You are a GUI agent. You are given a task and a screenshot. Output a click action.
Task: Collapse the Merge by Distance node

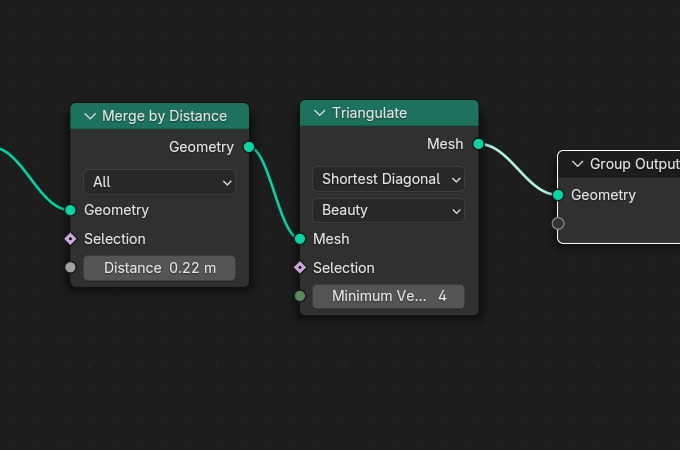[90, 116]
